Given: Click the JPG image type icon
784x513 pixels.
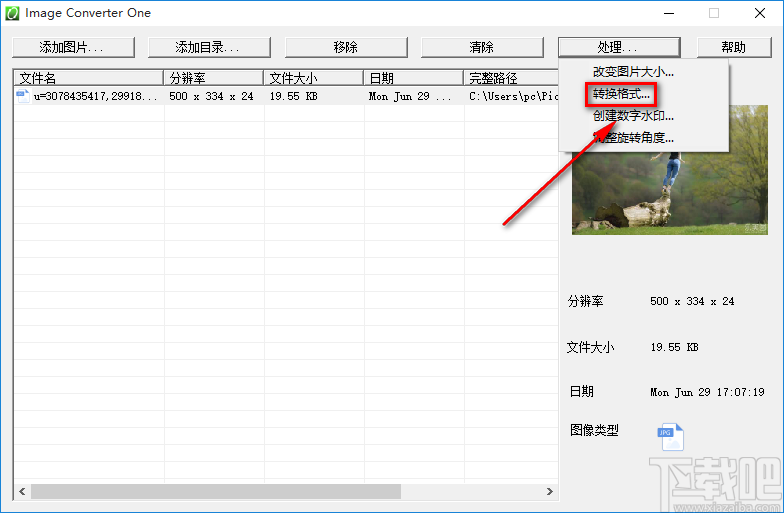Looking at the screenshot, I should click(x=670, y=436).
